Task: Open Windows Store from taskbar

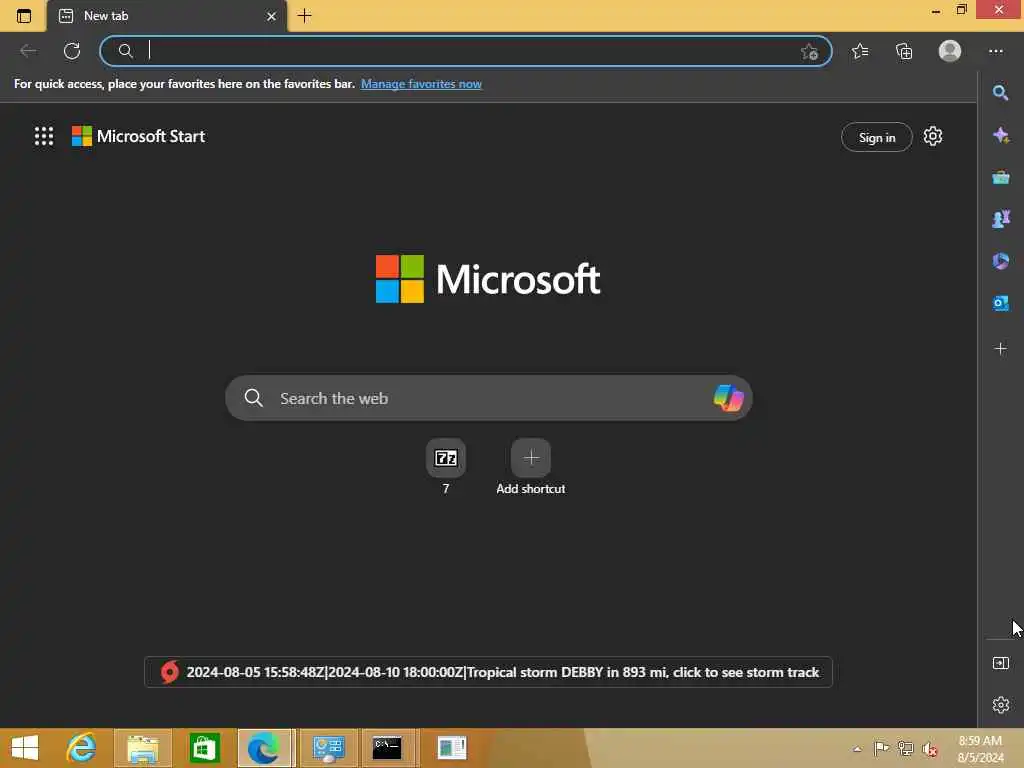Action: click(204, 748)
